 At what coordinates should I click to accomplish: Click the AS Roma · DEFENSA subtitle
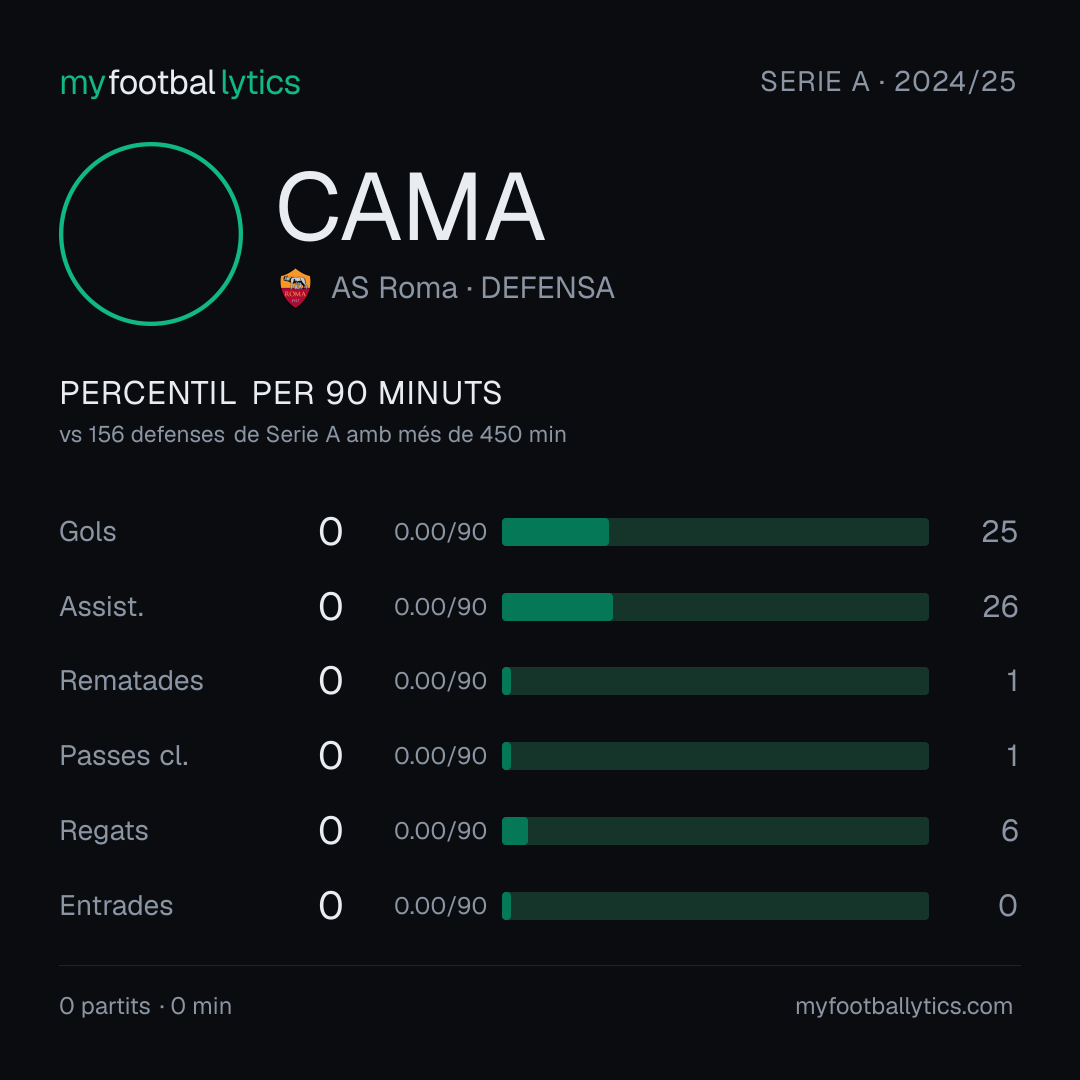pos(472,288)
